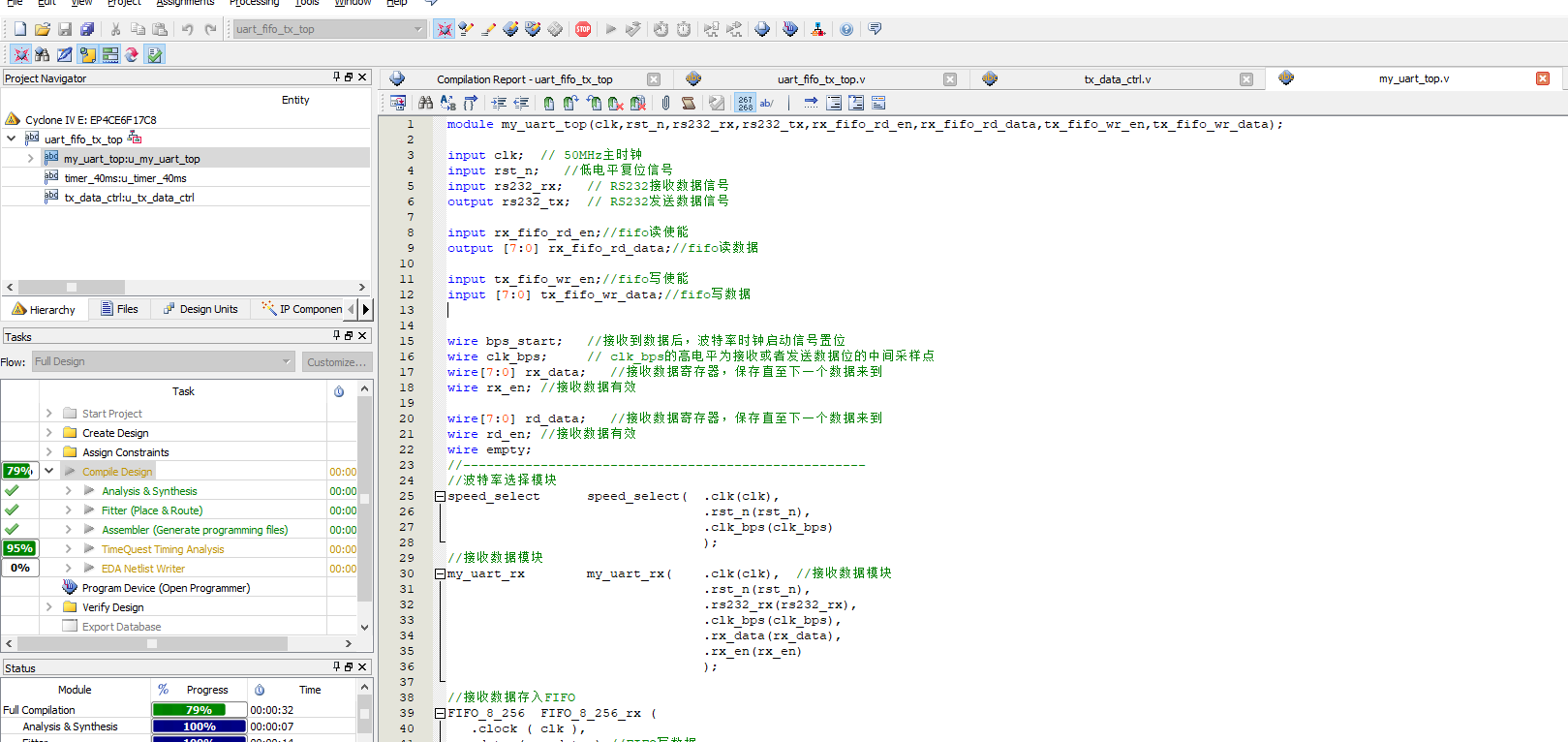Click Analysis & Synthesis 100% progress bar

pos(199,727)
